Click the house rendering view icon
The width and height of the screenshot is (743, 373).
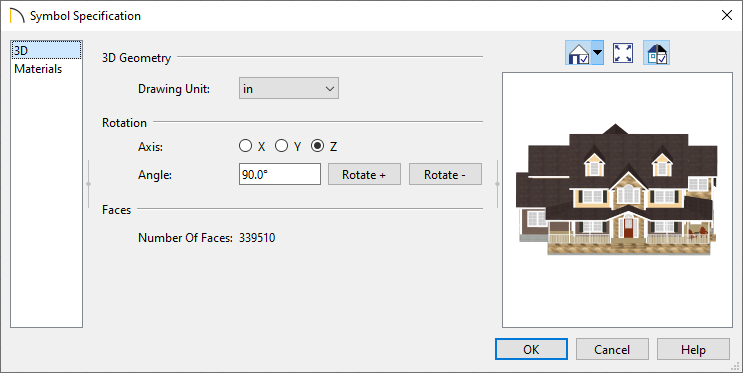pos(578,53)
